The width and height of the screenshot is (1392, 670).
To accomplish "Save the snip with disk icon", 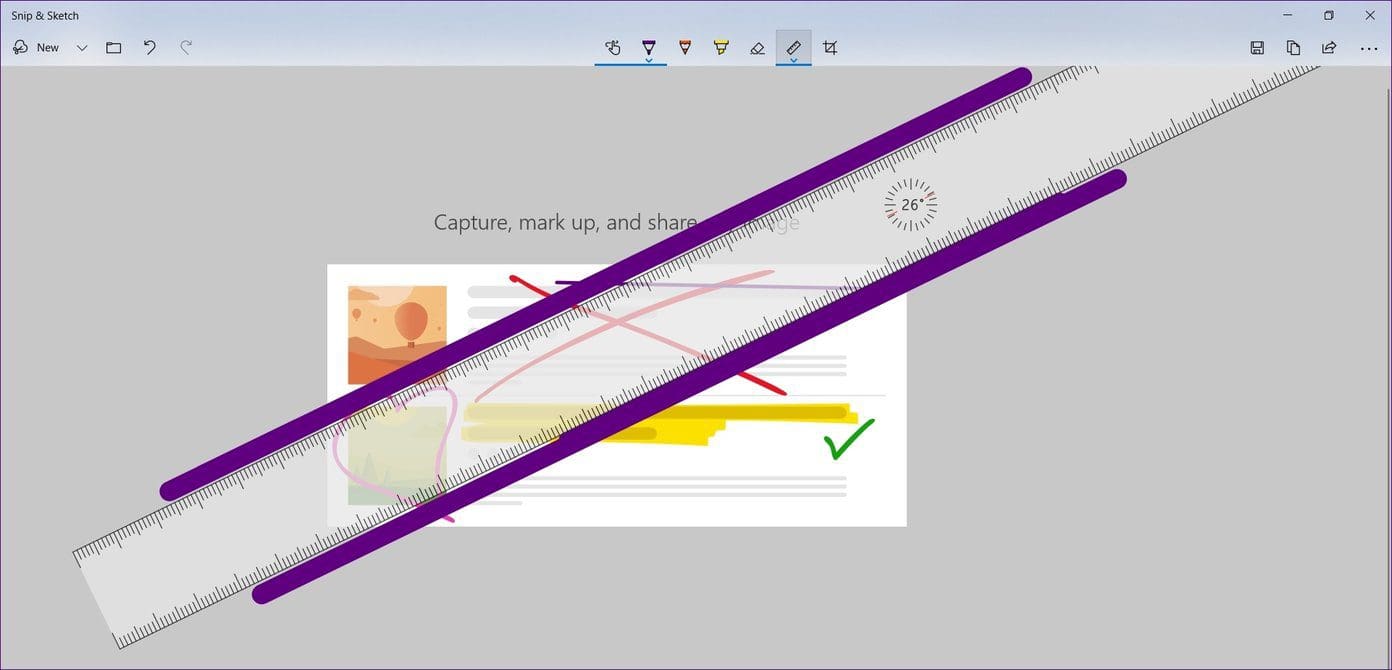I will coord(1257,47).
